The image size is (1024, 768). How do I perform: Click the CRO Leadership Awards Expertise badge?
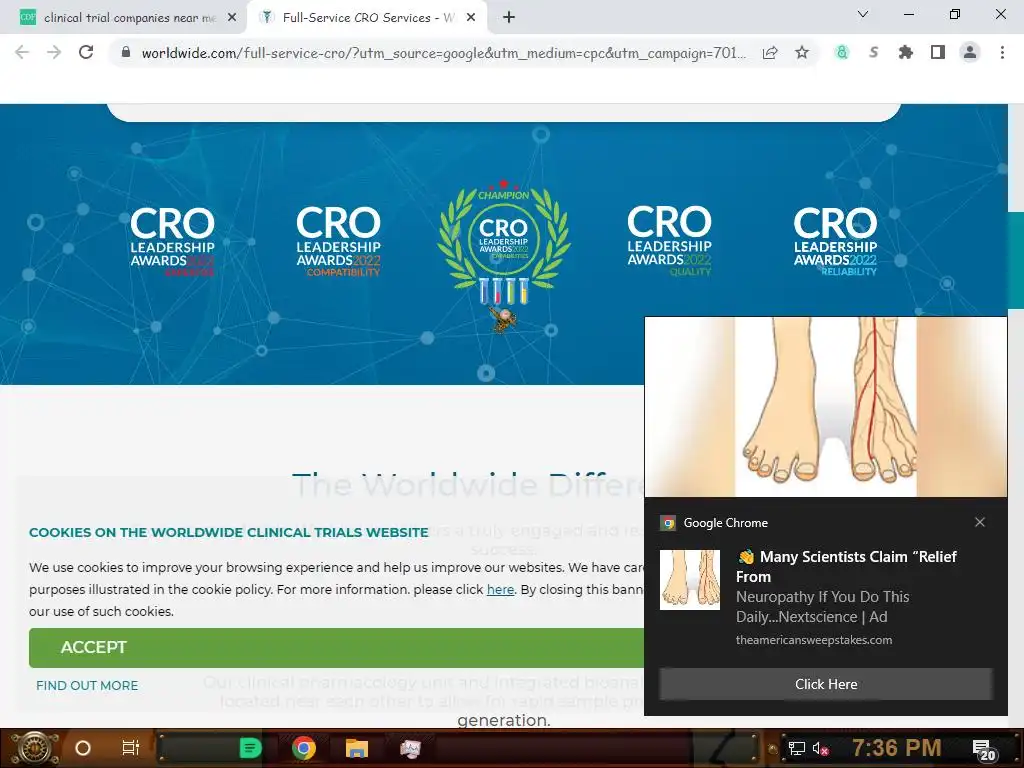tap(172, 241)
